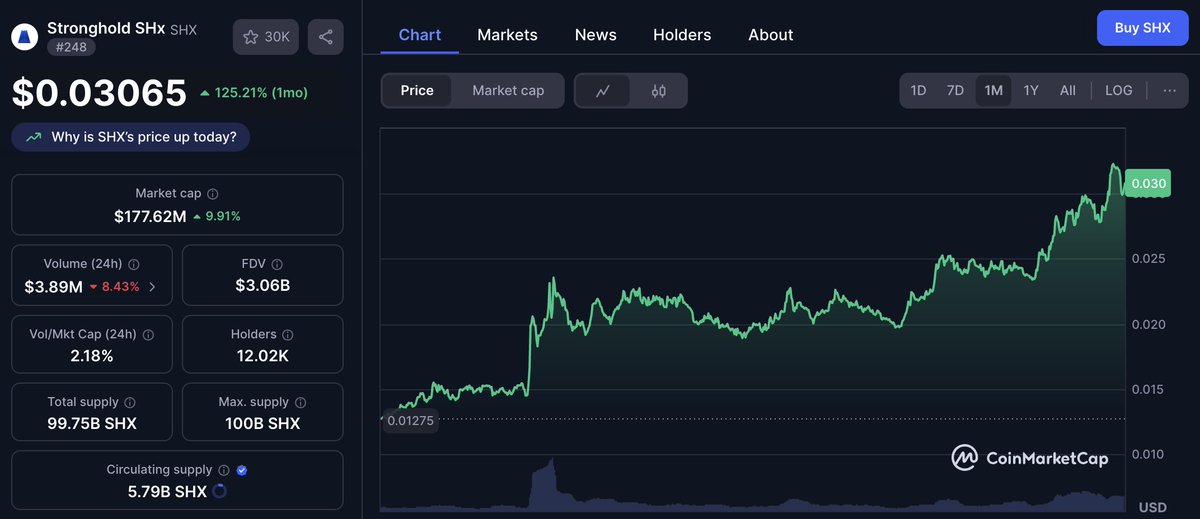Expand Volume (24h) details using the chevron
This screenshot has height=519, width=1200.
[152, 287]
